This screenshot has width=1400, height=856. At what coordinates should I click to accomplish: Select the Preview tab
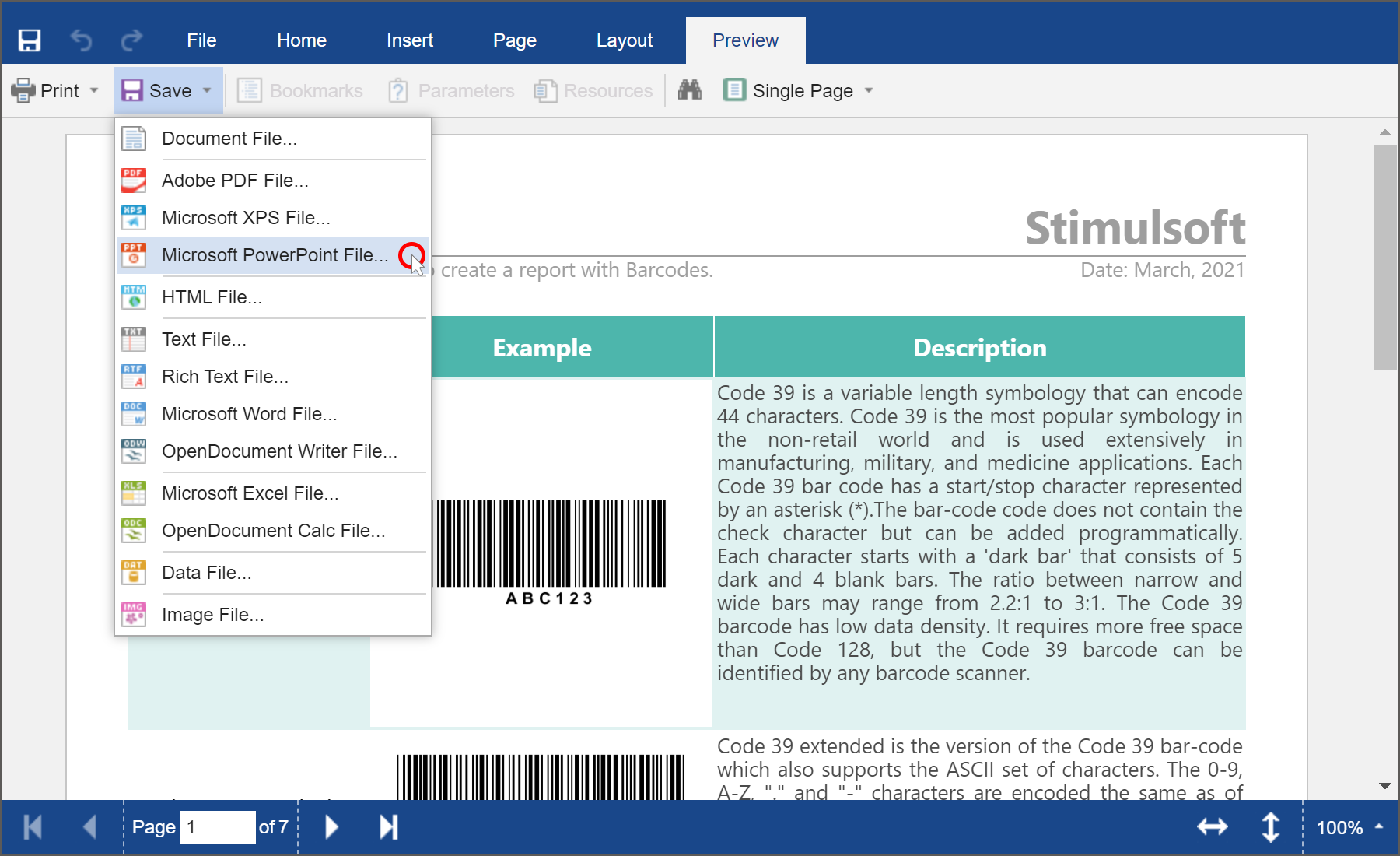point(745,40)
